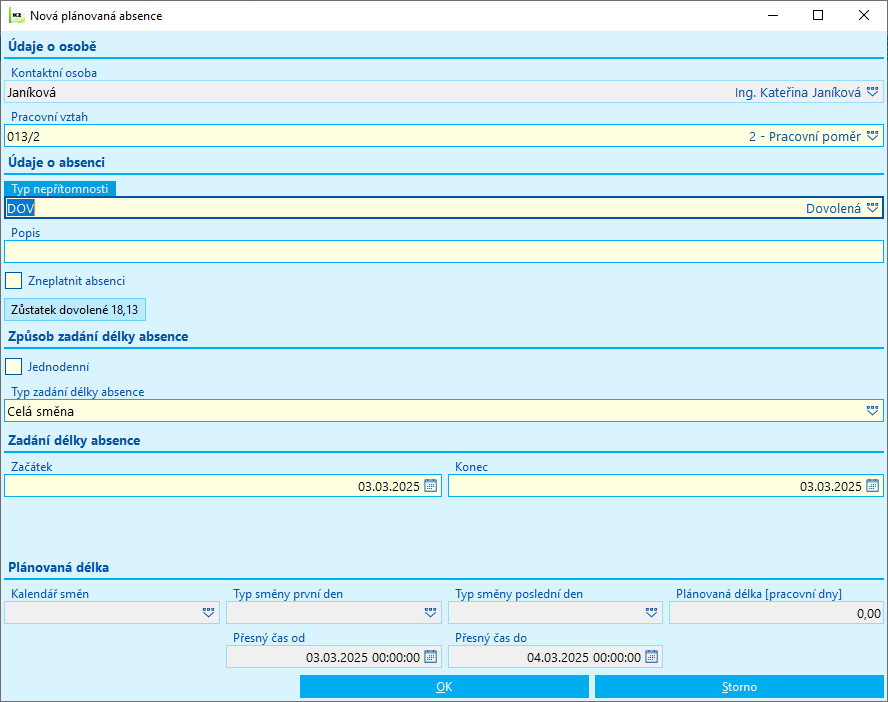Click the Plánovaná délka pracovní dny field

click(x=776, y=613)
